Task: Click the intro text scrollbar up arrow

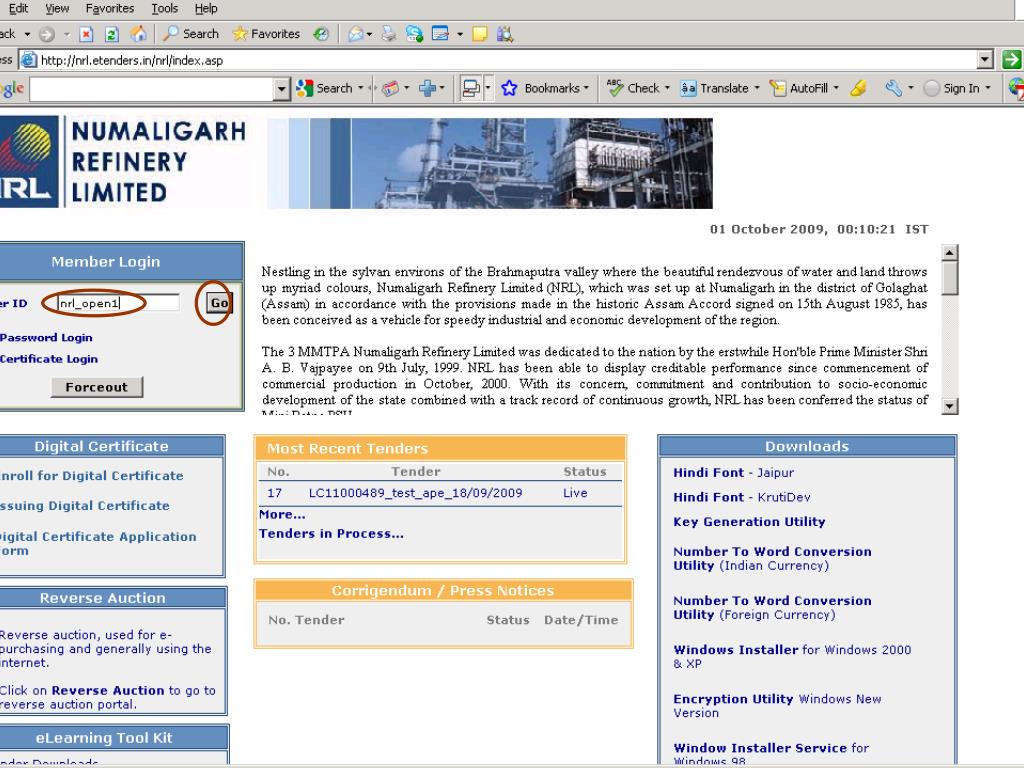Action: click(x=950, y=253)
